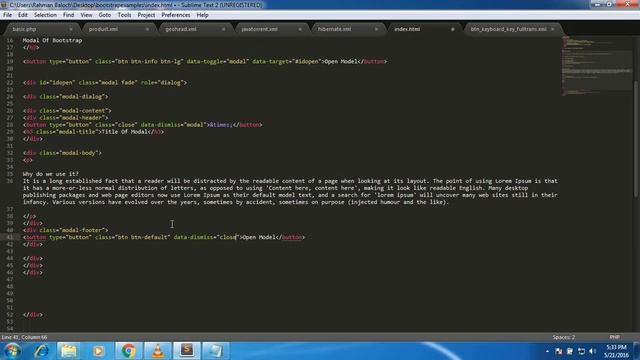Image resolution: width=640 pixels, height=360 pixels.
Task: Click line number 52 in the gutter
Action: point(9,315)
